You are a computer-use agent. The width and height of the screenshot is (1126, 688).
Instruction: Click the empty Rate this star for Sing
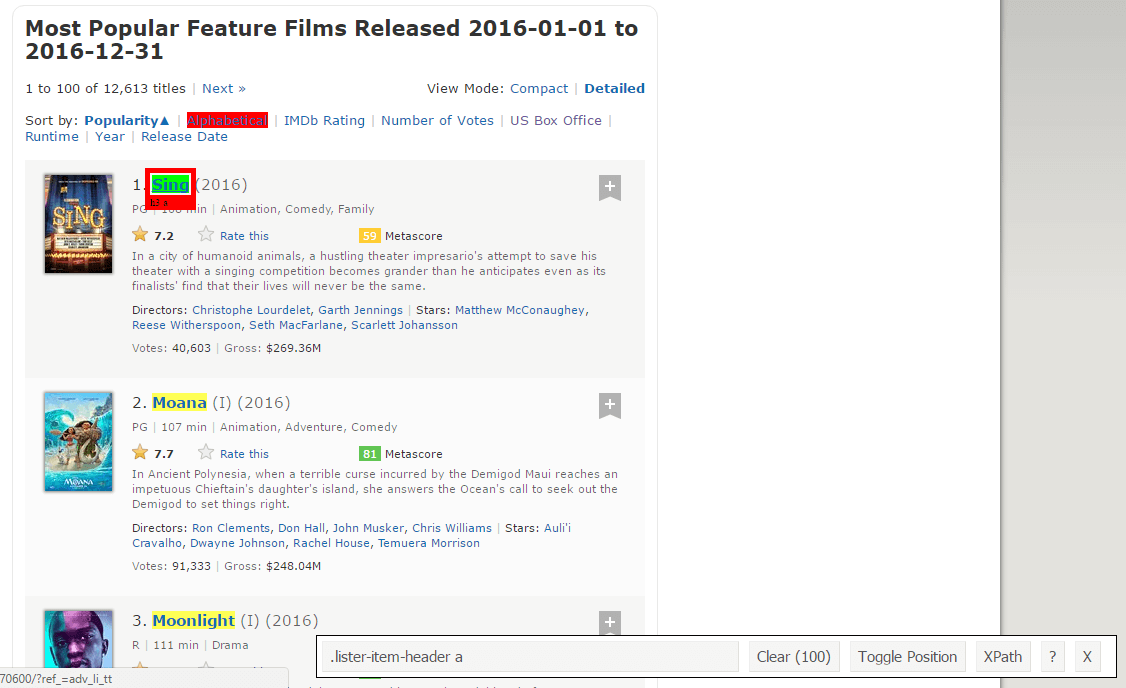206,235
